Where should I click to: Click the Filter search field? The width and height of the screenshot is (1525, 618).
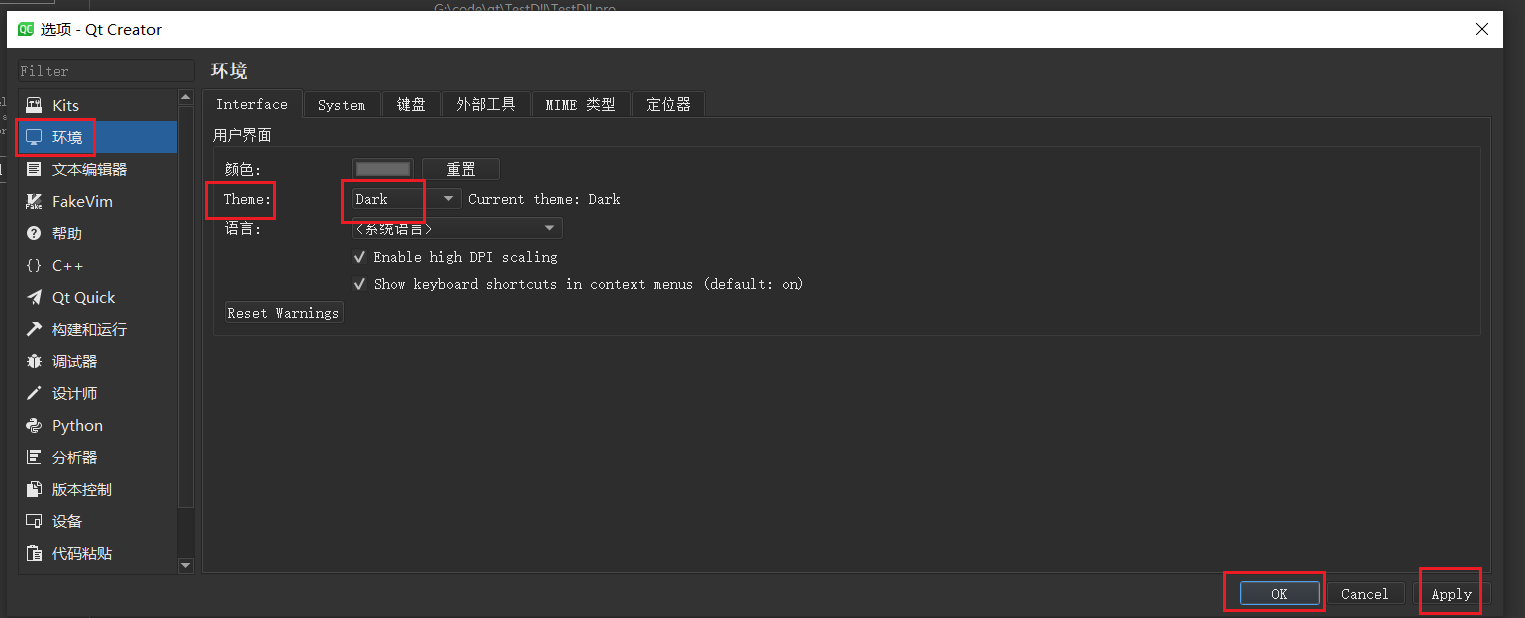tap(106, 71)
